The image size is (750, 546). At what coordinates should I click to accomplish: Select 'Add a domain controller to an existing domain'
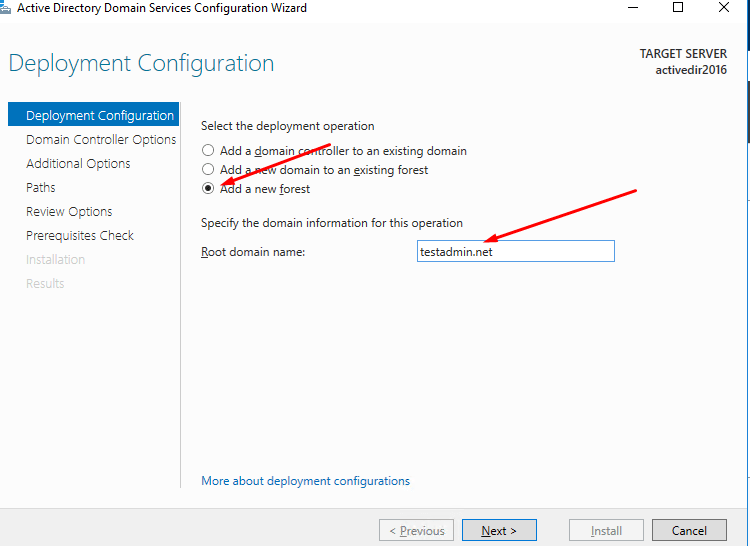tap(208, 151)
